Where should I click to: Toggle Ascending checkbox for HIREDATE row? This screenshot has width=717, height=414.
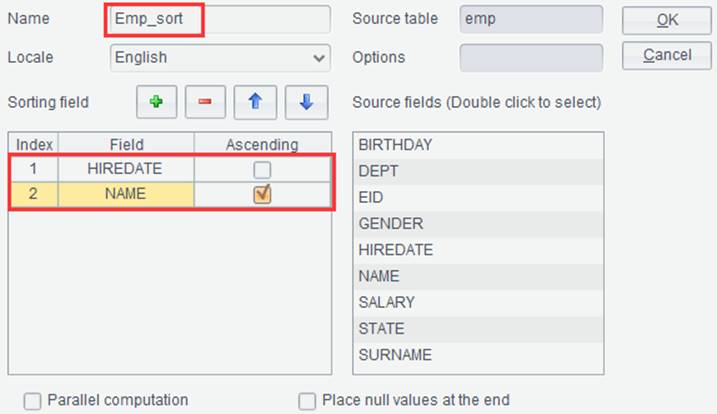262,170
